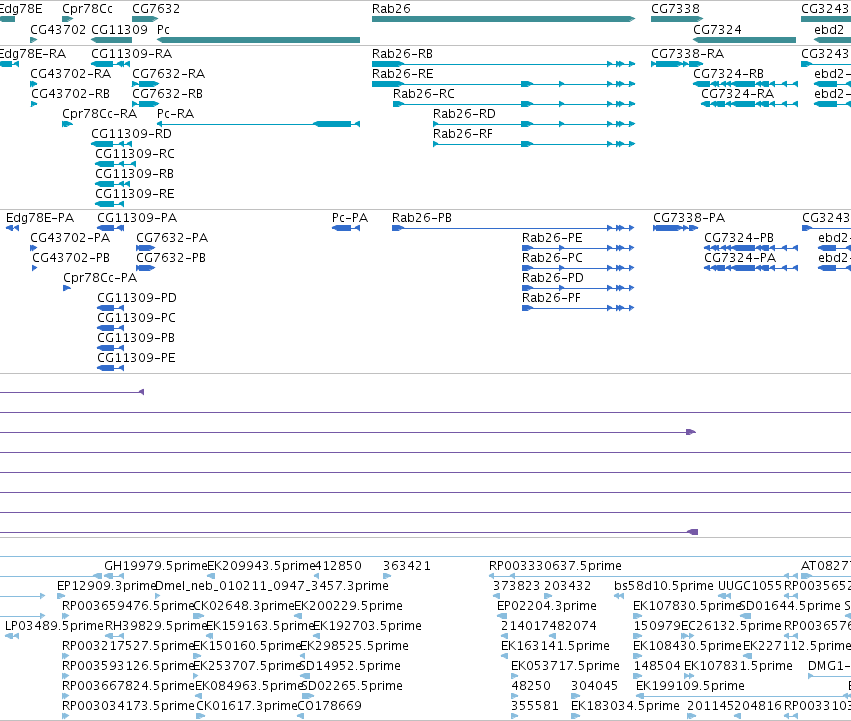Viewport: 851px width, 721px height.
Task: Click the CG11309-PE protein label
Action: click(136, 359)
